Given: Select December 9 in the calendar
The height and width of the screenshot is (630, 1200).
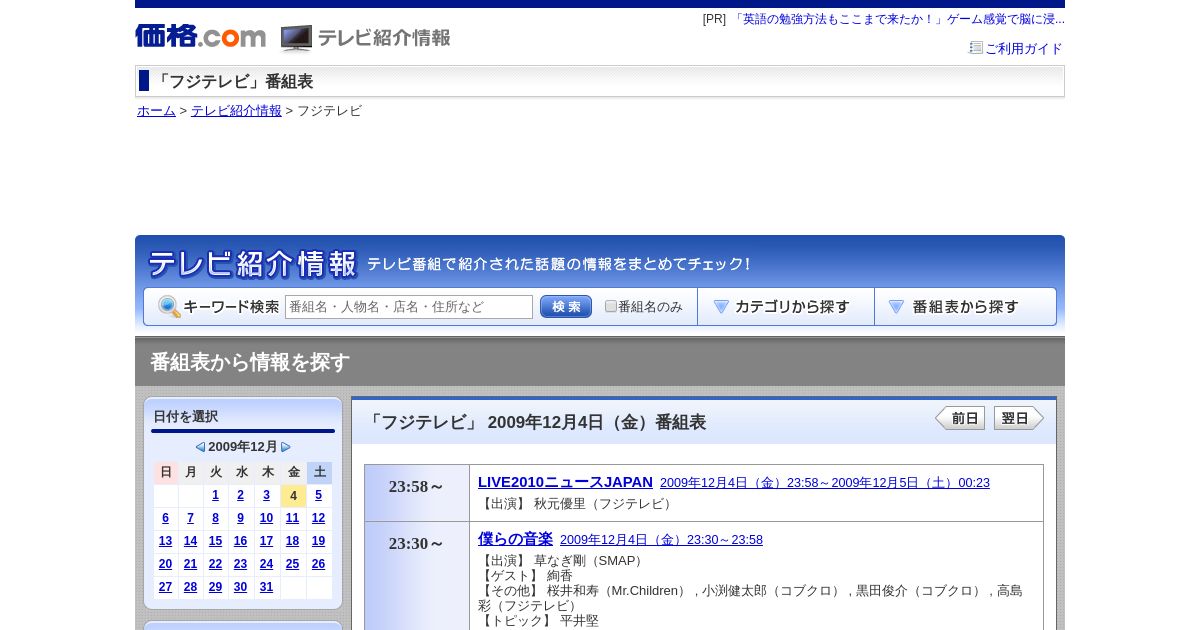Looking at the screenshot, I should 240,518.
